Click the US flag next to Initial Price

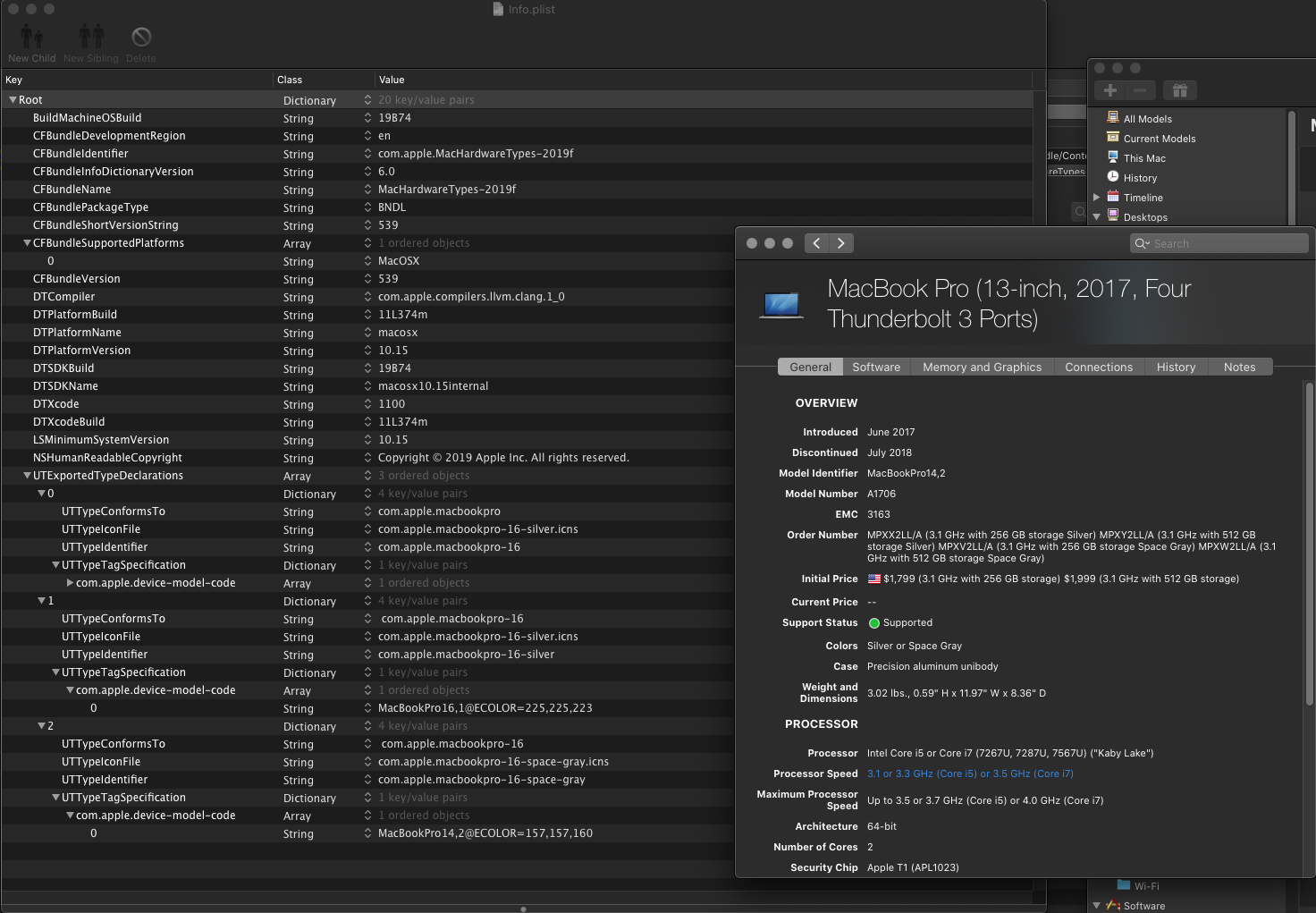pyautogui.click(x=874, y=579)
